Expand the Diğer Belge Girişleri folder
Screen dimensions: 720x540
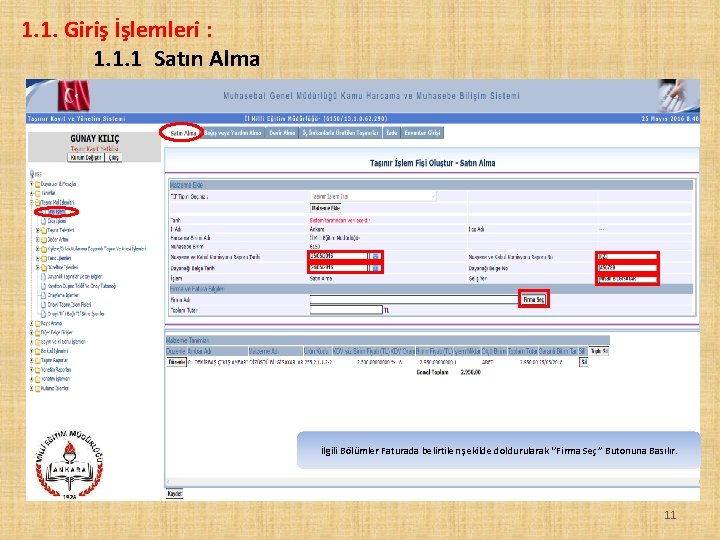(32, 332)
